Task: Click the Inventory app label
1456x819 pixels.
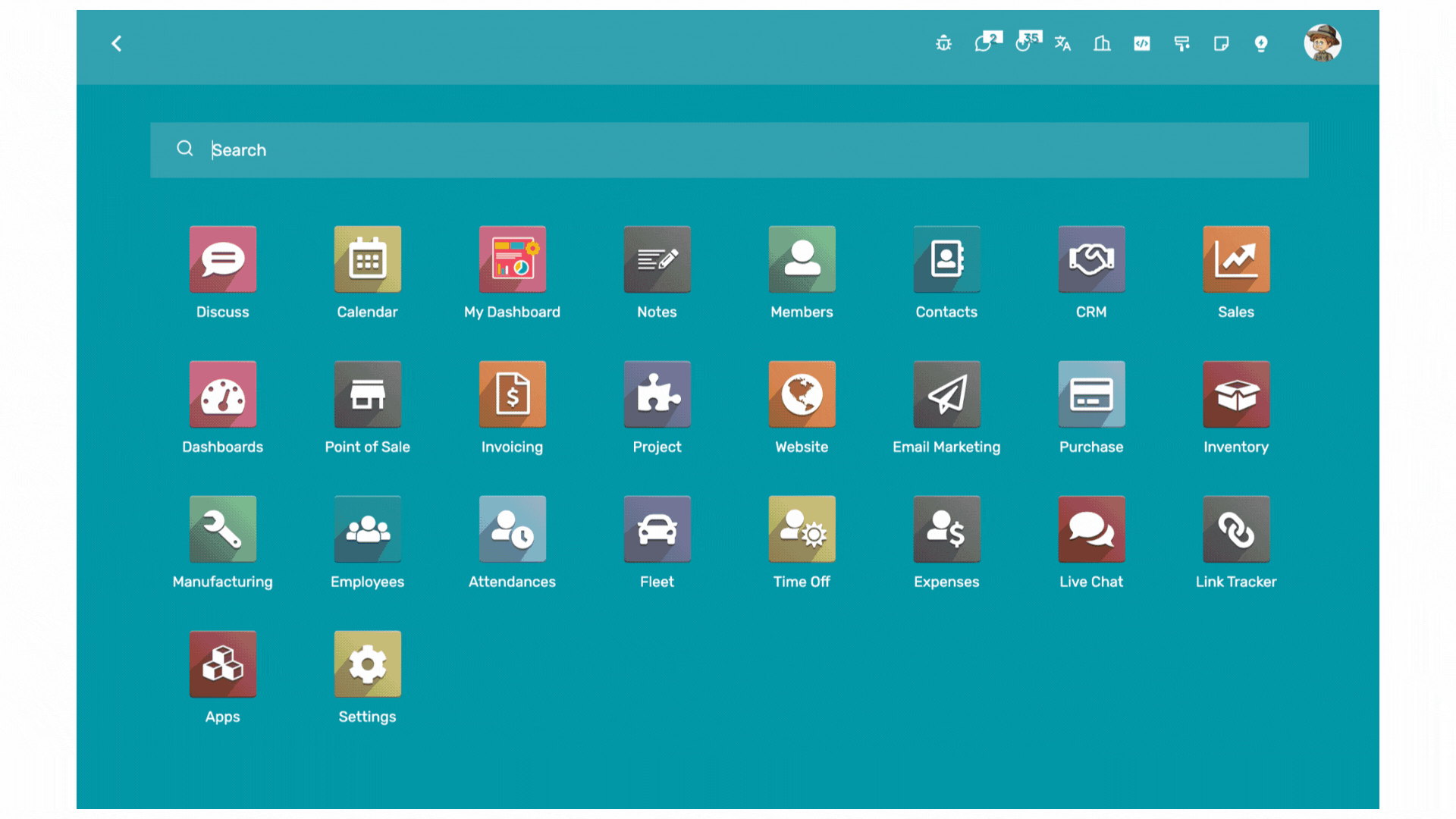Action: pos(1235,447)
